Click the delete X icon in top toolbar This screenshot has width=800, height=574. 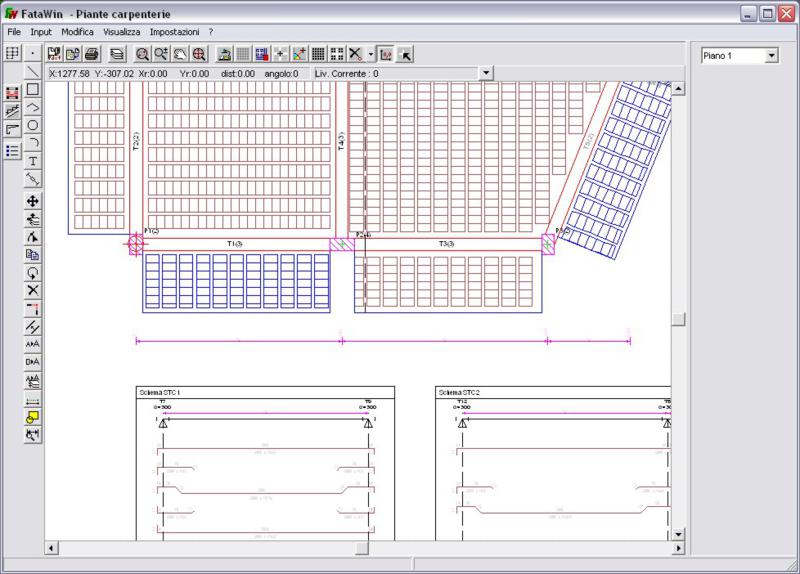coord(356,54)
